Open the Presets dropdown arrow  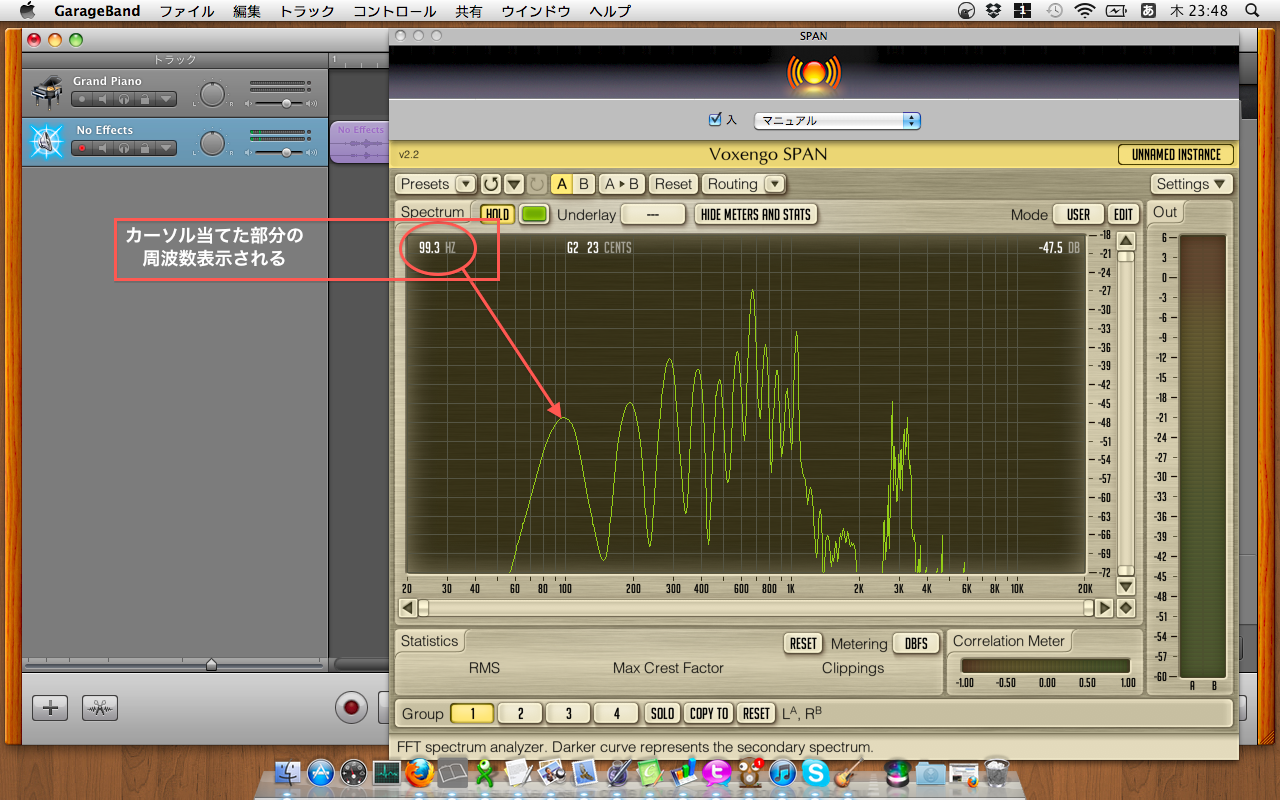coord(465,184)
